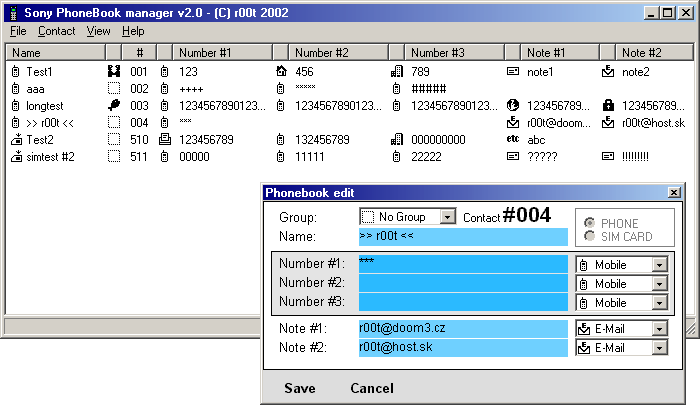Click the e-mail icon beside note2

tap(608, 71)
